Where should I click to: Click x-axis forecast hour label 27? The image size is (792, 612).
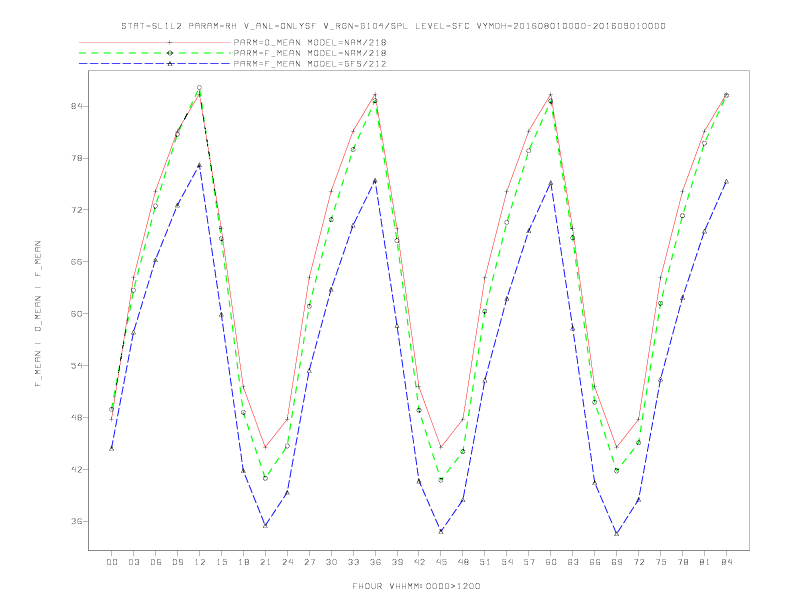[x=309, y=562]
